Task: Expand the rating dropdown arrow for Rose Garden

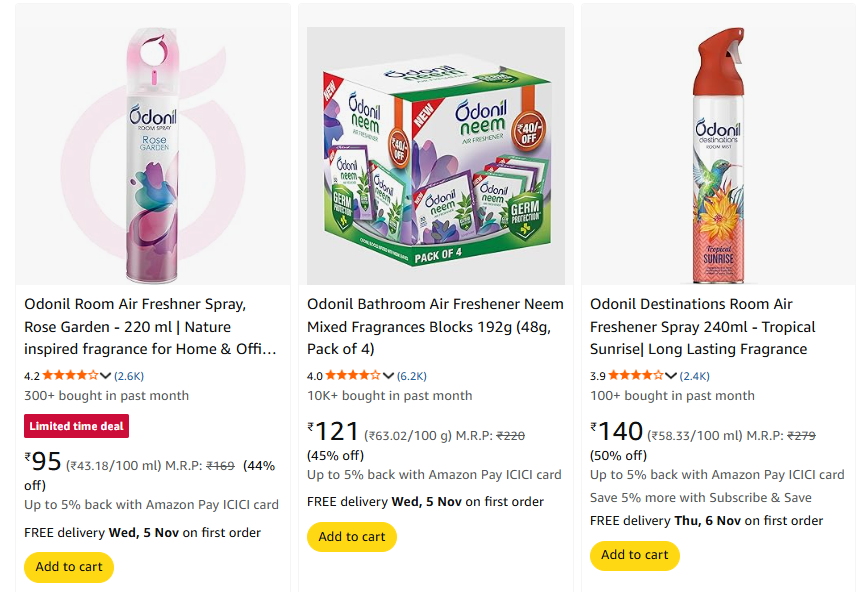Action: (x=106, y=376)
